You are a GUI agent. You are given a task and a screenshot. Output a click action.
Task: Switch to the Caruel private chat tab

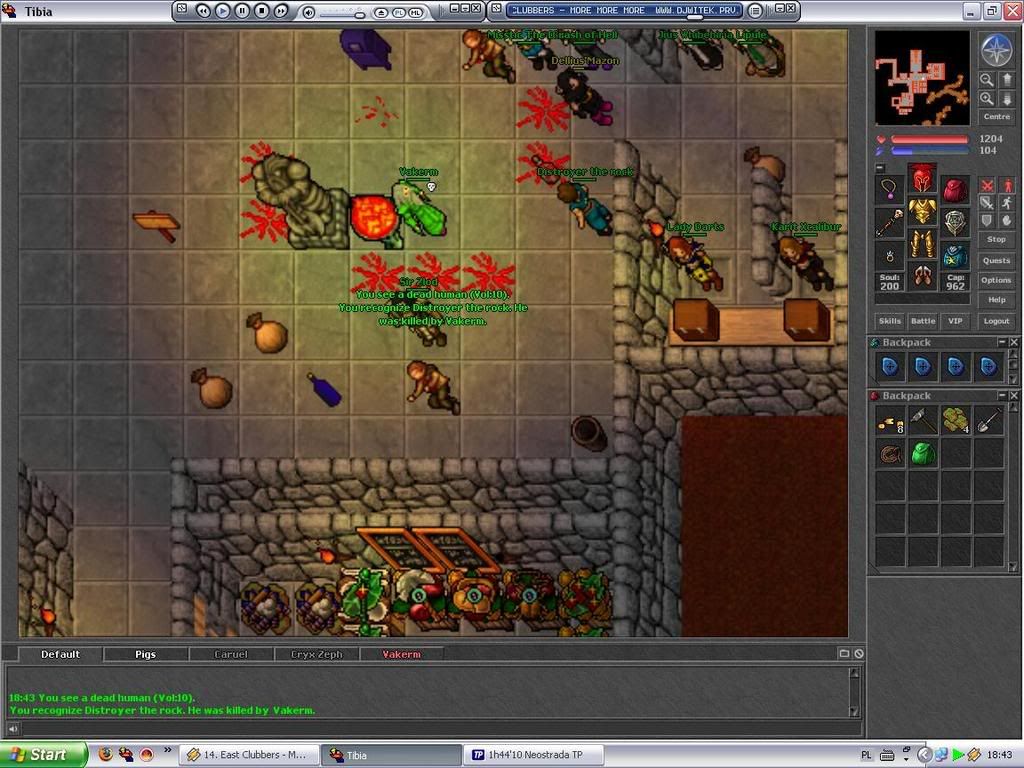(x=231, y=654)
